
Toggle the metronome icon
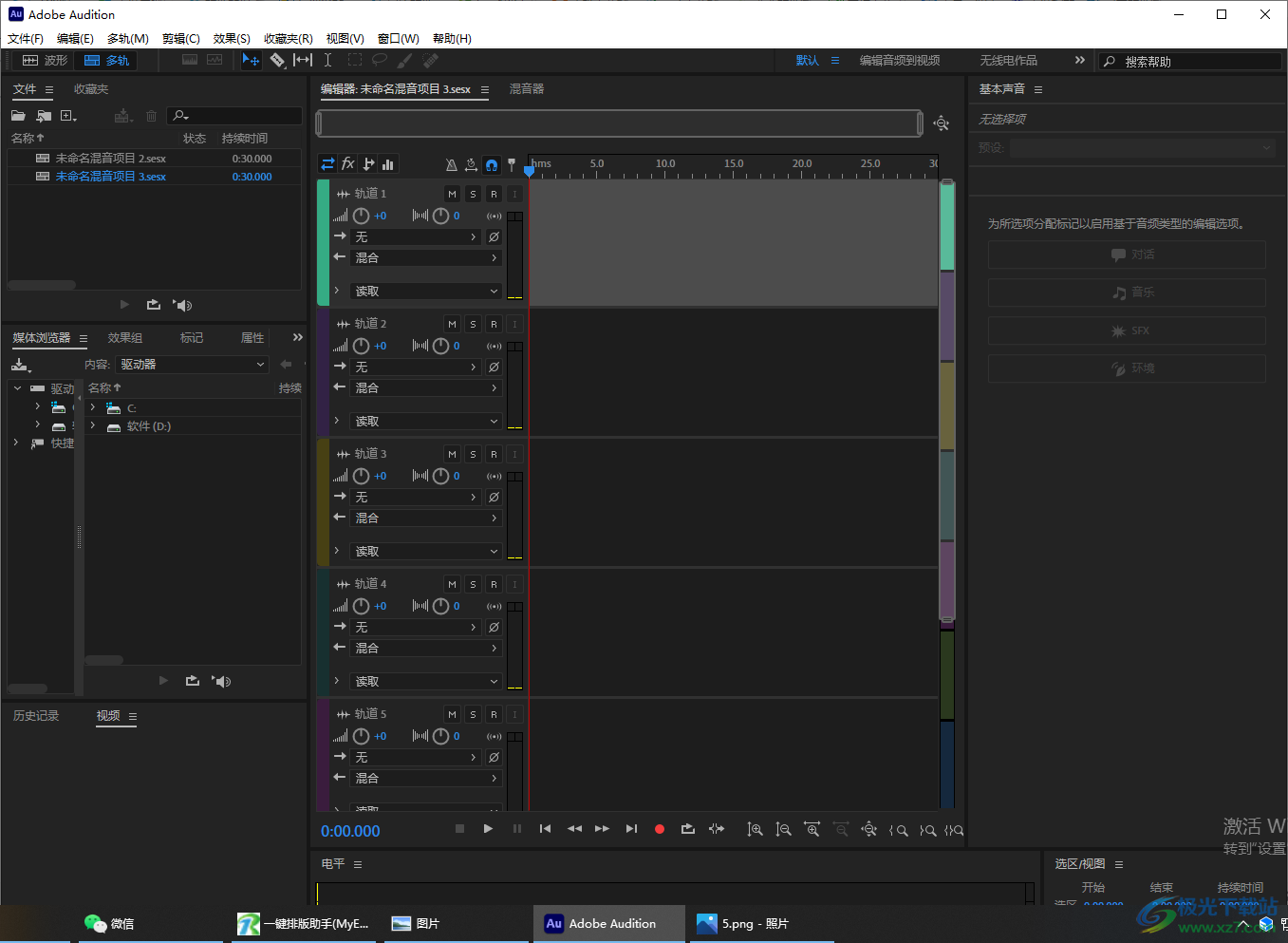pyautogui.click(x=452, y=165)
